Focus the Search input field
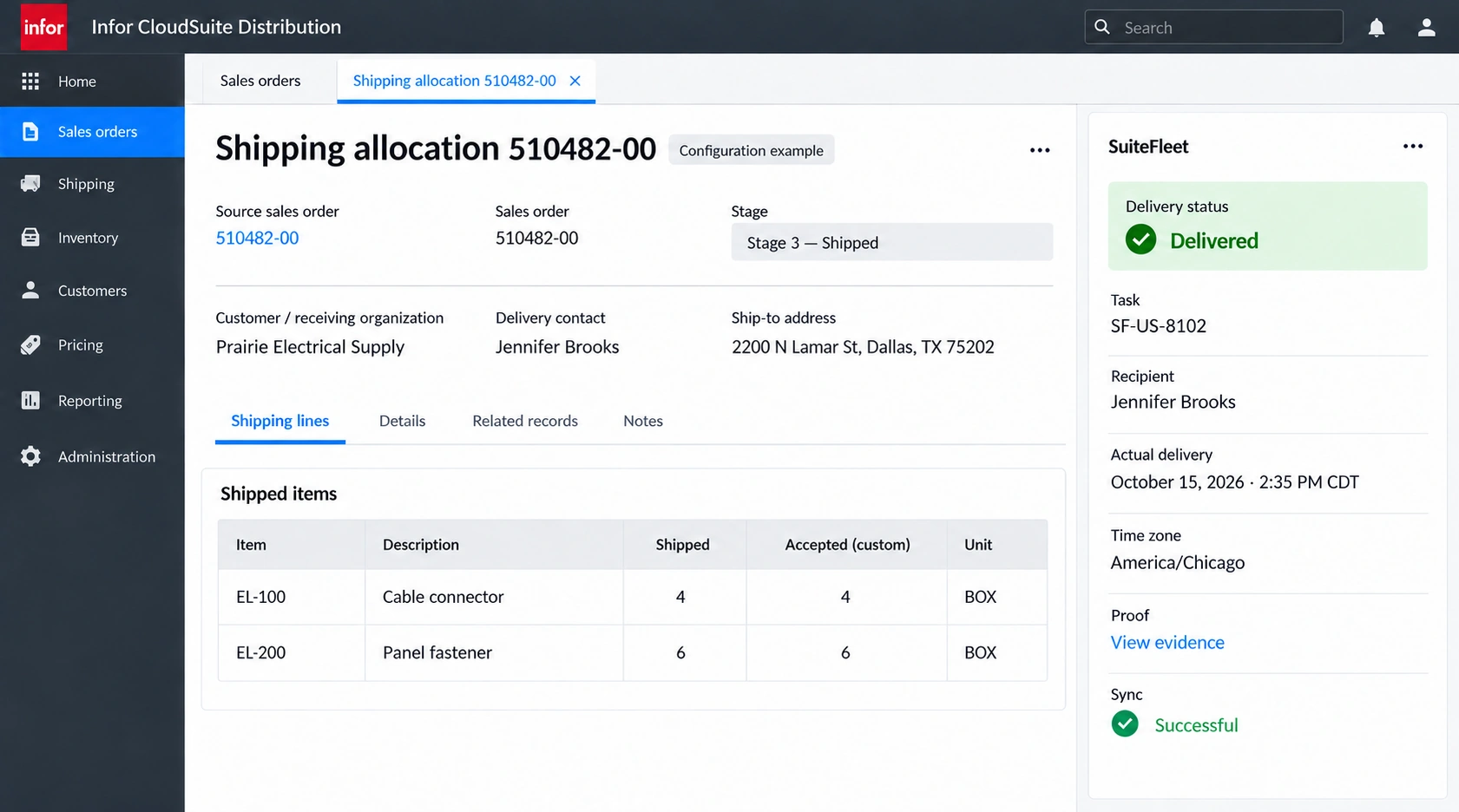 point(1213,27)
